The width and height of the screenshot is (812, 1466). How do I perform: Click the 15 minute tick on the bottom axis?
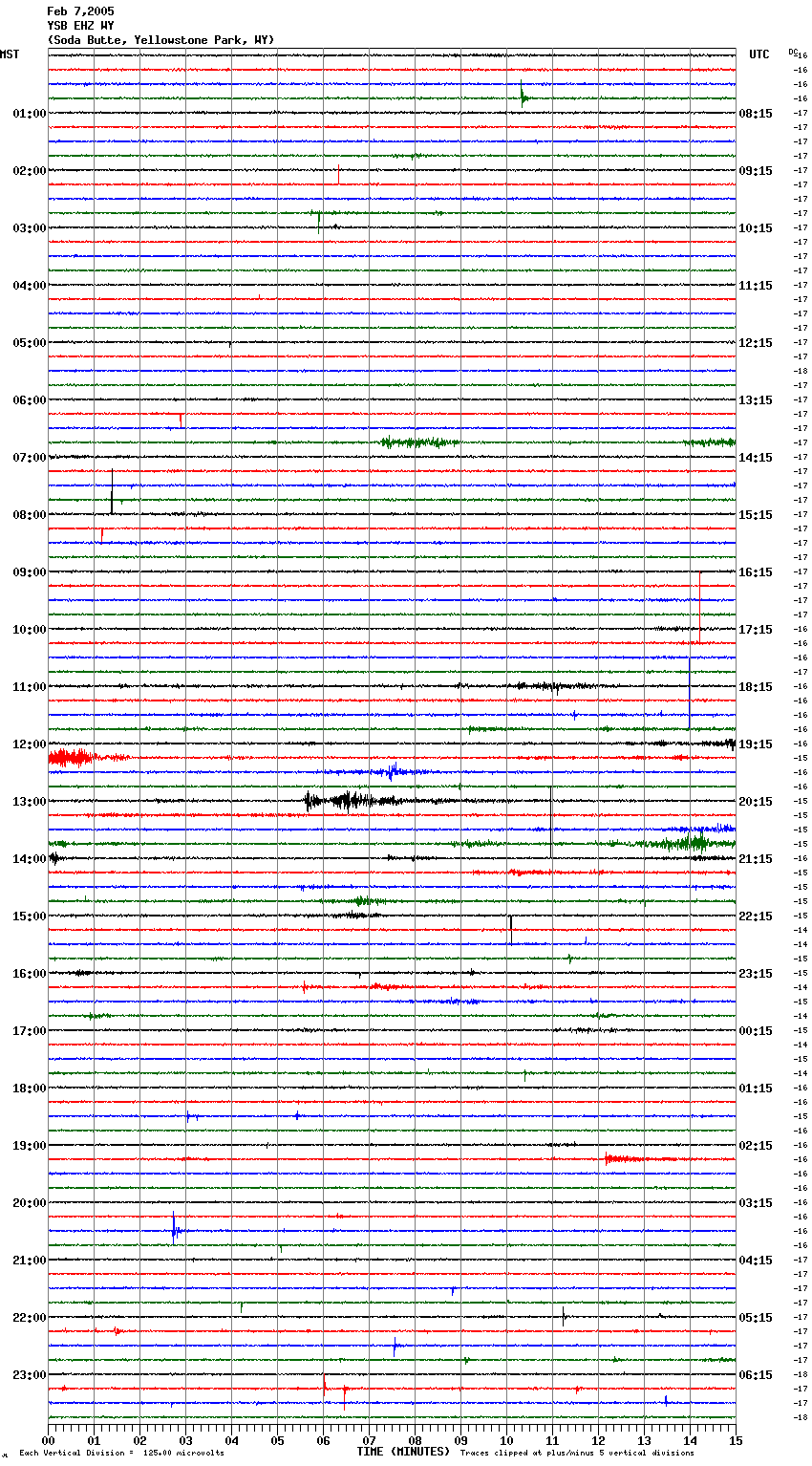(736, 1440)
